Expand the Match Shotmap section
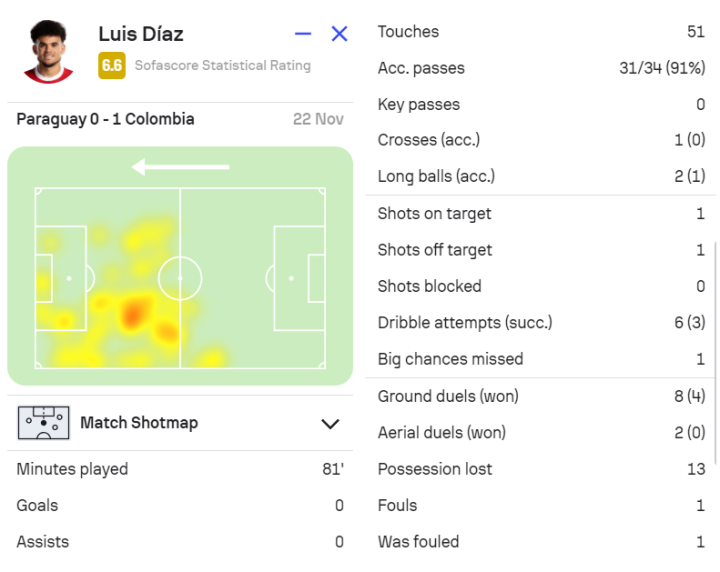Image resolution: width=720 pixels, height=572 pixels. (x=330, y=424)
